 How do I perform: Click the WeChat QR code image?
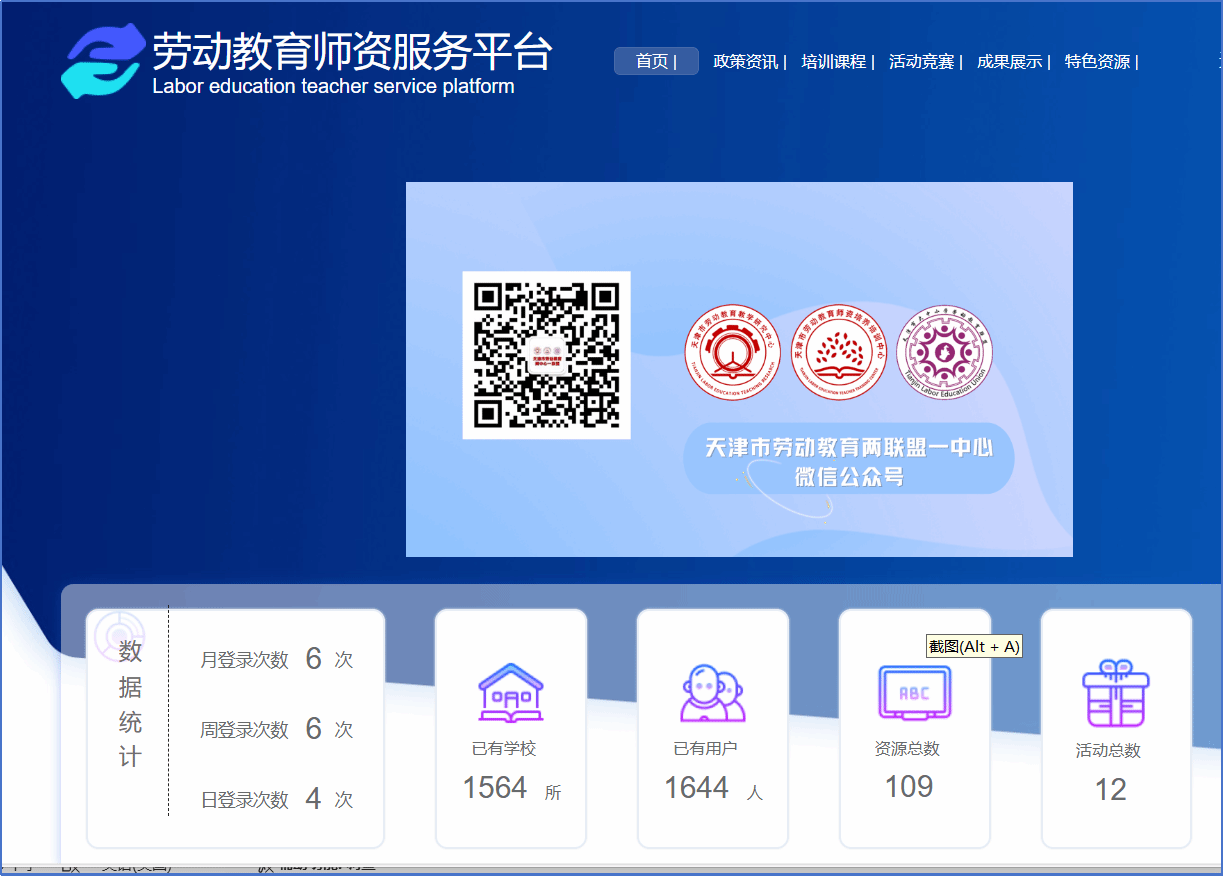546,355
